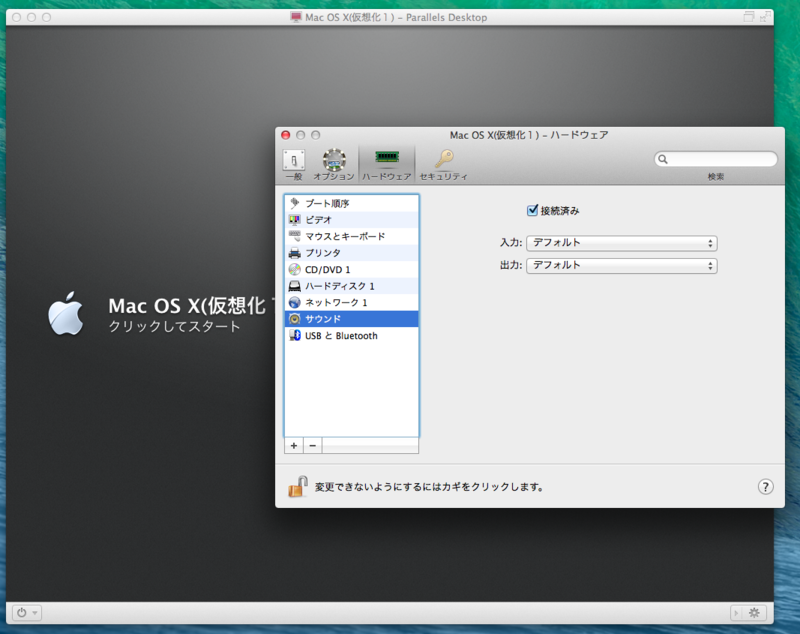The image size is (800, 634).
Task: Select the ハードウェア tab icon
Action: click(387, 165)
